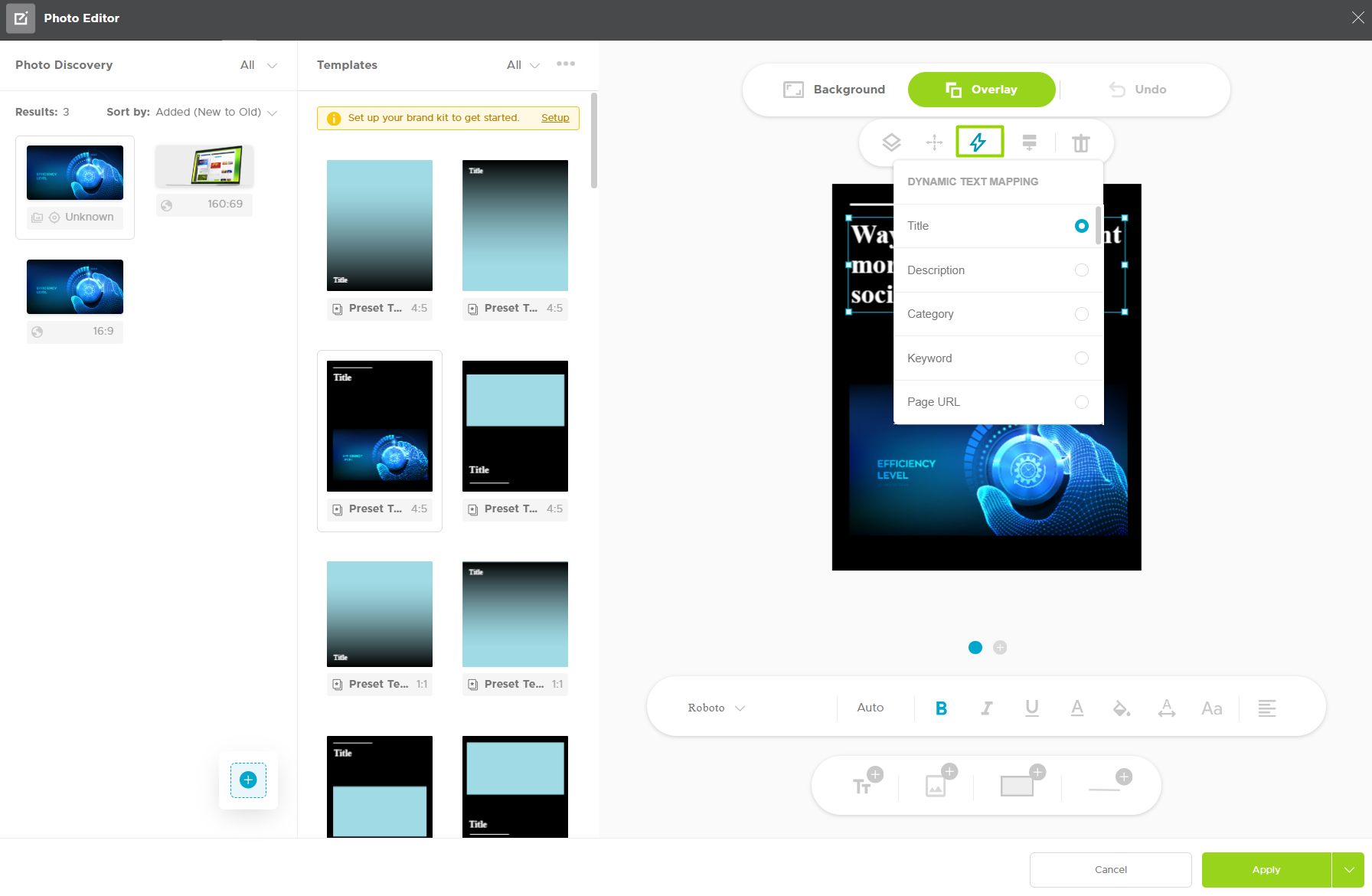The image size is (1372, 896).
Task: Expand the Apply button arrow menu
Action: click(x=1348, y=870)
